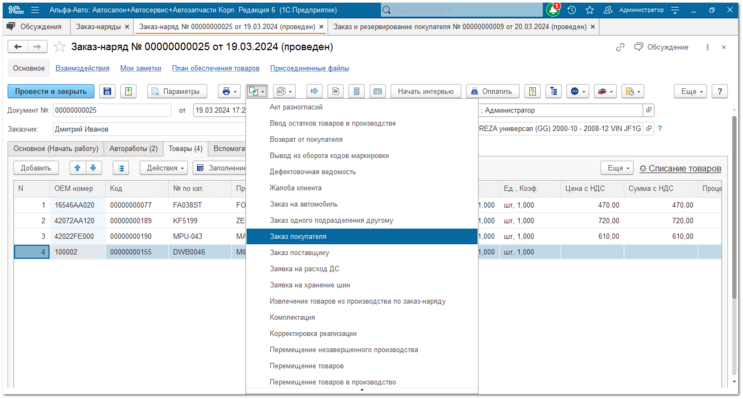Click Заказчик field Дмитрий Иванов
Viewport: 743px width, 399px height.
(x=150, y=129)
